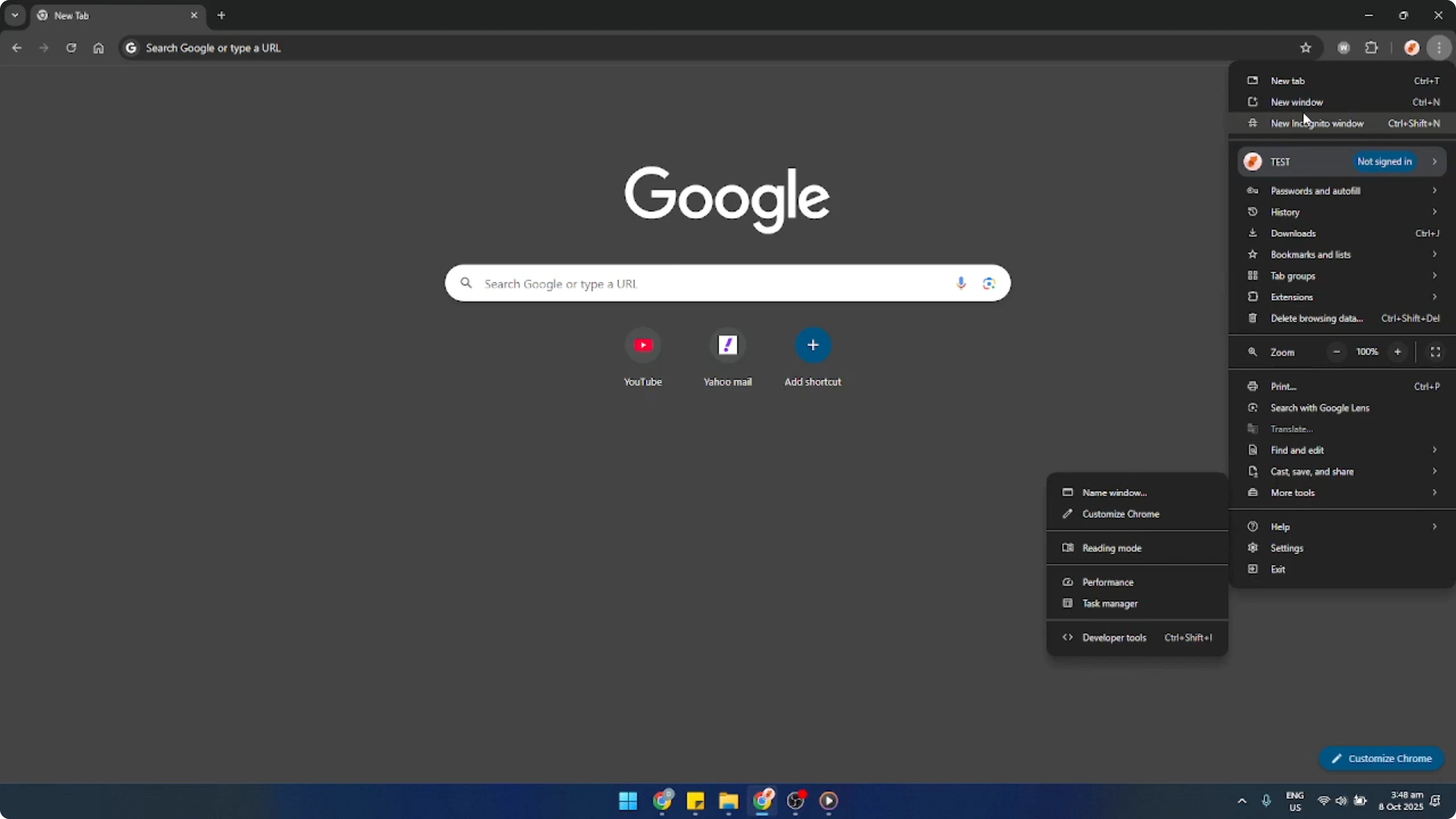Decrease zoom with the minus button
Image resolution: width=1456 pixels, height=819 pixels.
tap(1337, 352)
